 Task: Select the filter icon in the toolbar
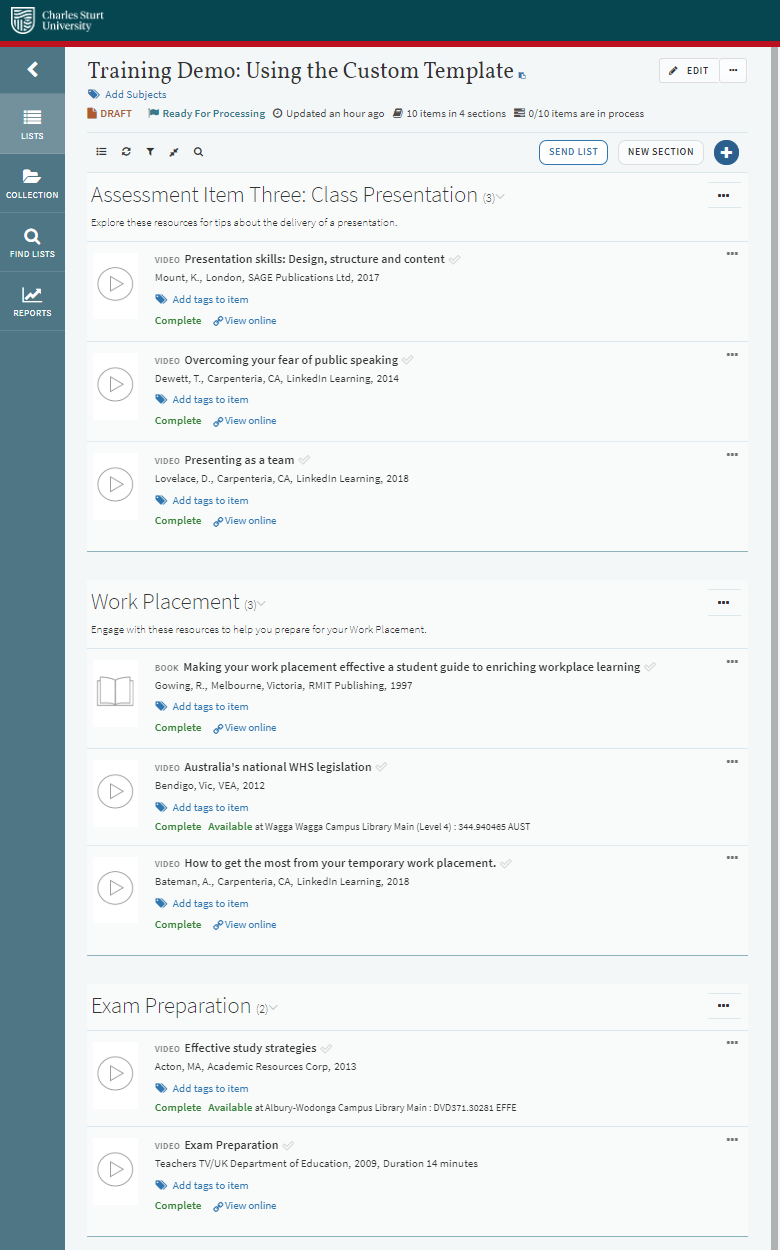(x=150, y=151)
